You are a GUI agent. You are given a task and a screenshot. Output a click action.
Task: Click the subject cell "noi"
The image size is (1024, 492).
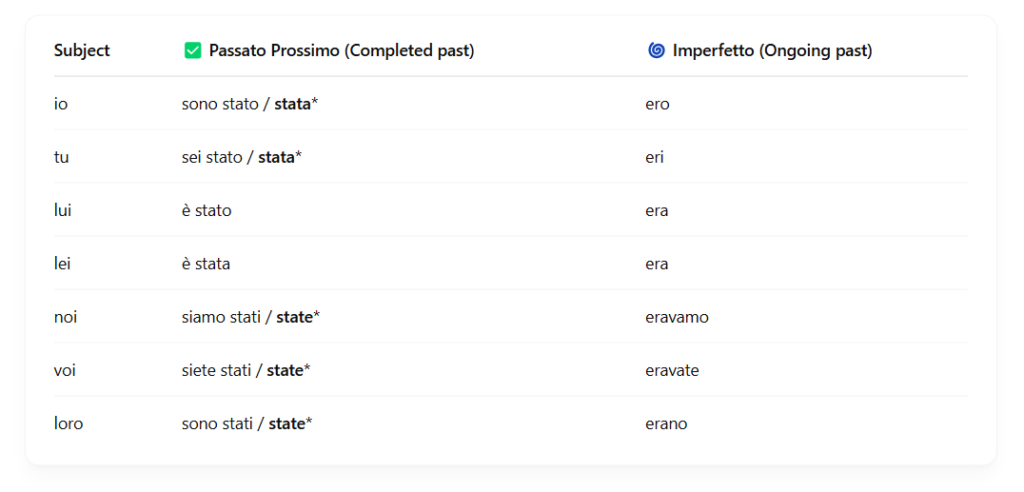pos(66,317)
